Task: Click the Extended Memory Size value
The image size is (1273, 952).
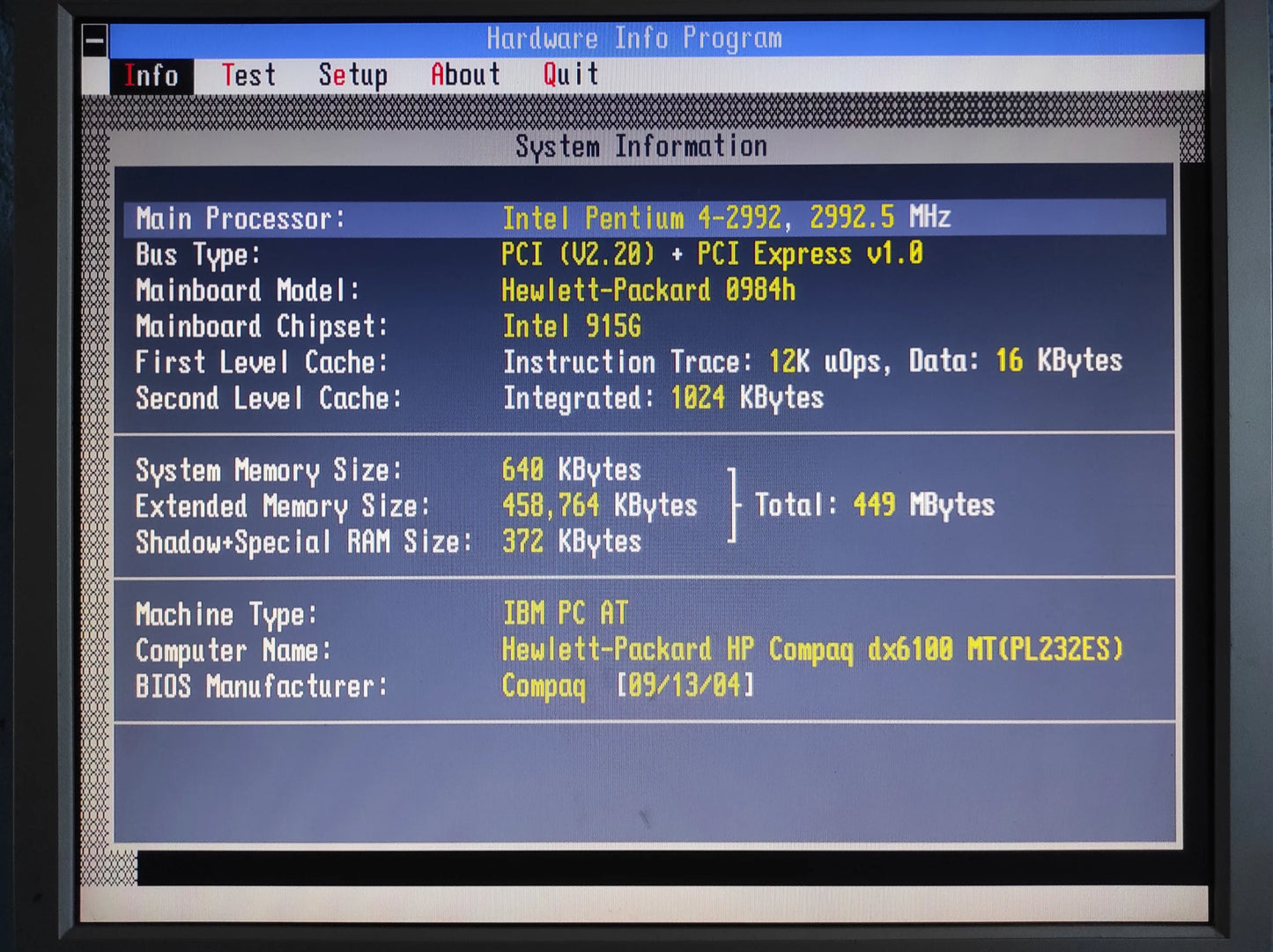Action: tap(599, 506)
